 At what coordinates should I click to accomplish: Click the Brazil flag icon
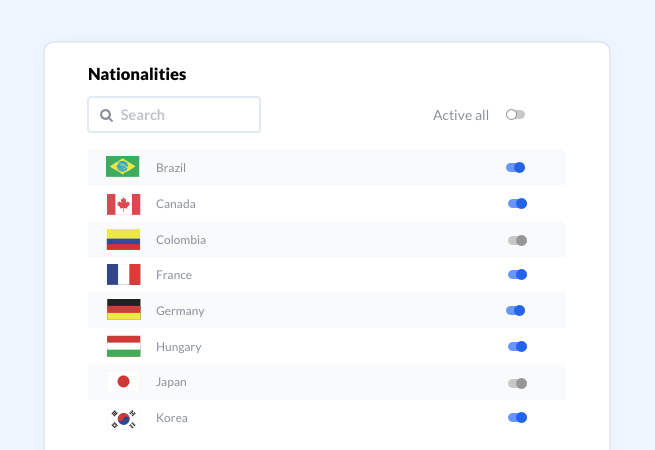pos(122,166)
